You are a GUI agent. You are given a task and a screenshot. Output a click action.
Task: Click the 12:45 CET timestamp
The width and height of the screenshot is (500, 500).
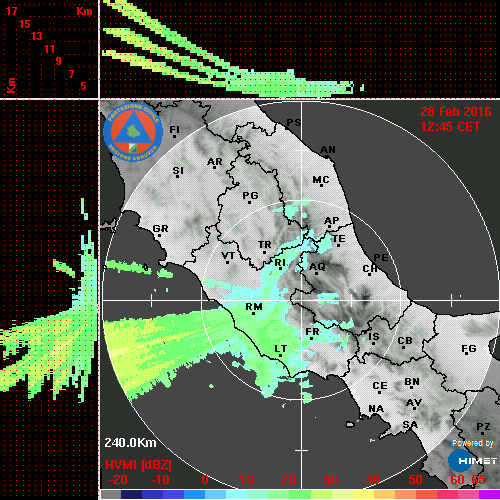(x=450, y=127)
